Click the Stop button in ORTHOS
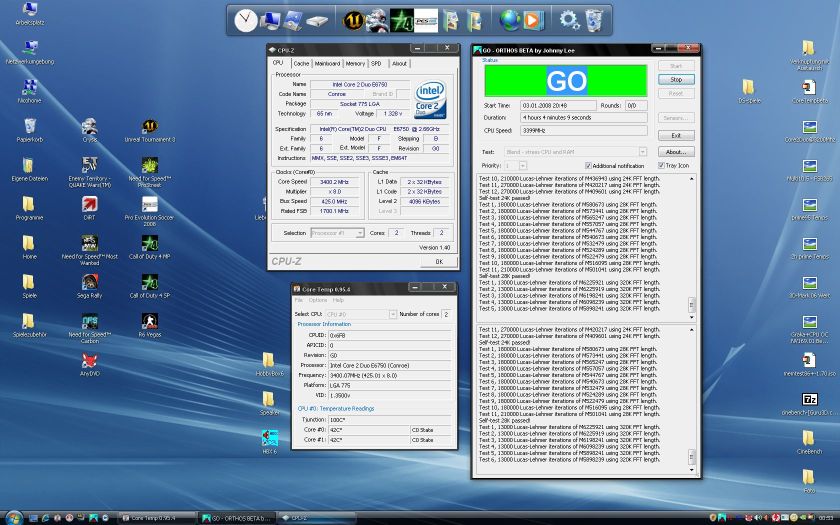Viewport: 840px width, 525px height. [676, 79]
